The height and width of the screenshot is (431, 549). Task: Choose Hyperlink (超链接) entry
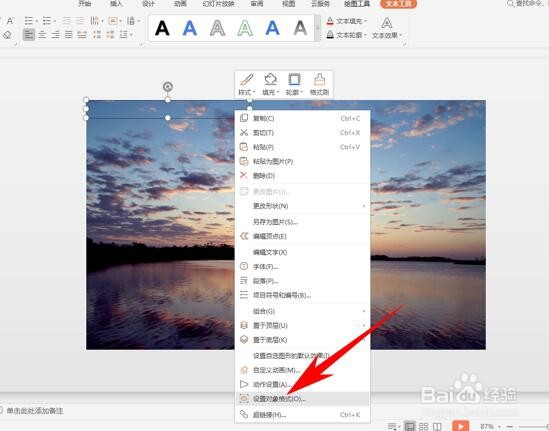click(x=303, y=415)
